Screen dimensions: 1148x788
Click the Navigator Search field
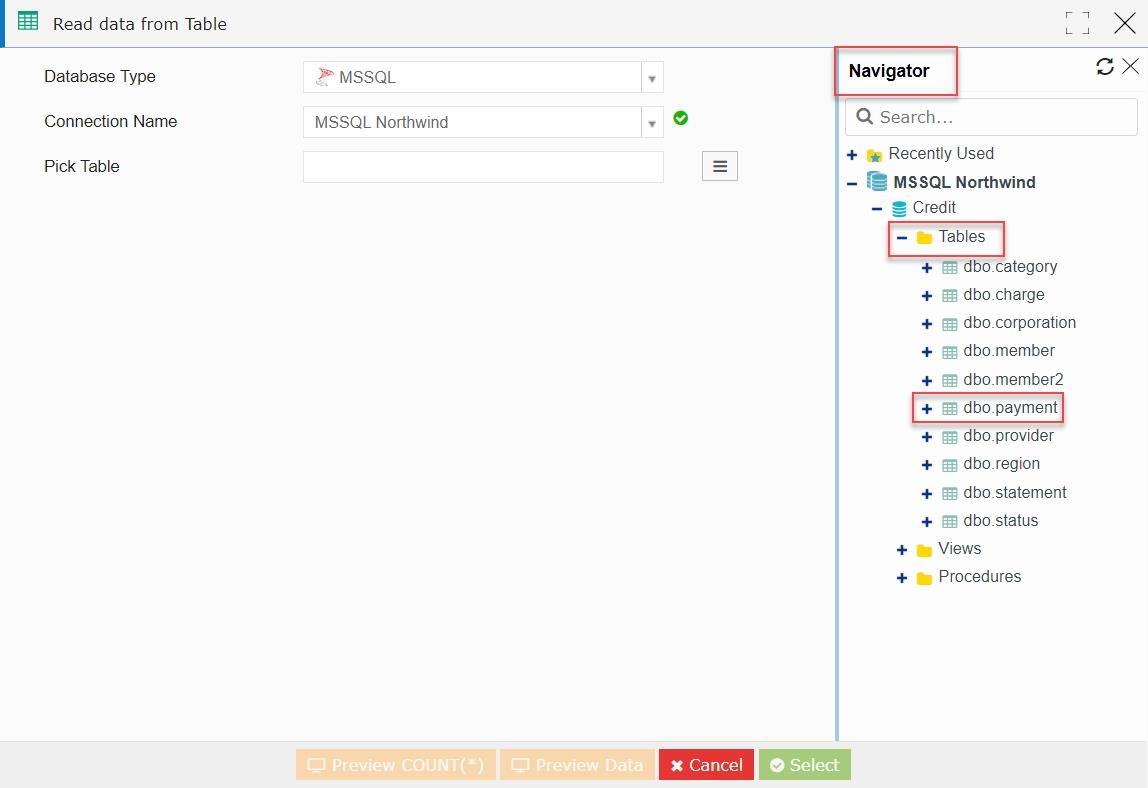tap(991, 117)
